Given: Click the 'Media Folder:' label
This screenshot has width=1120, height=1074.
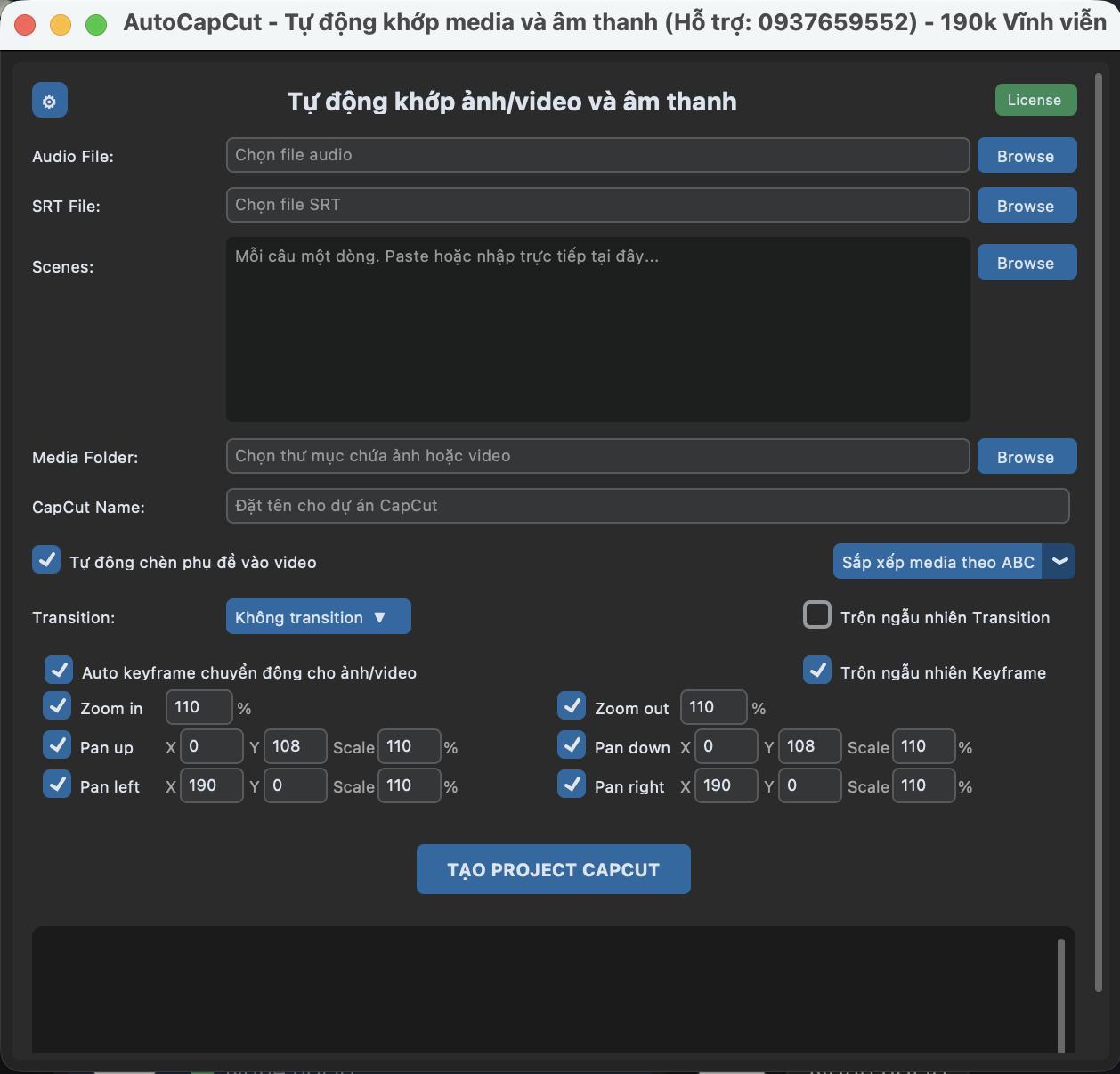Looking at the screenshot, I should pyautogui.click(x=85, y=457).
